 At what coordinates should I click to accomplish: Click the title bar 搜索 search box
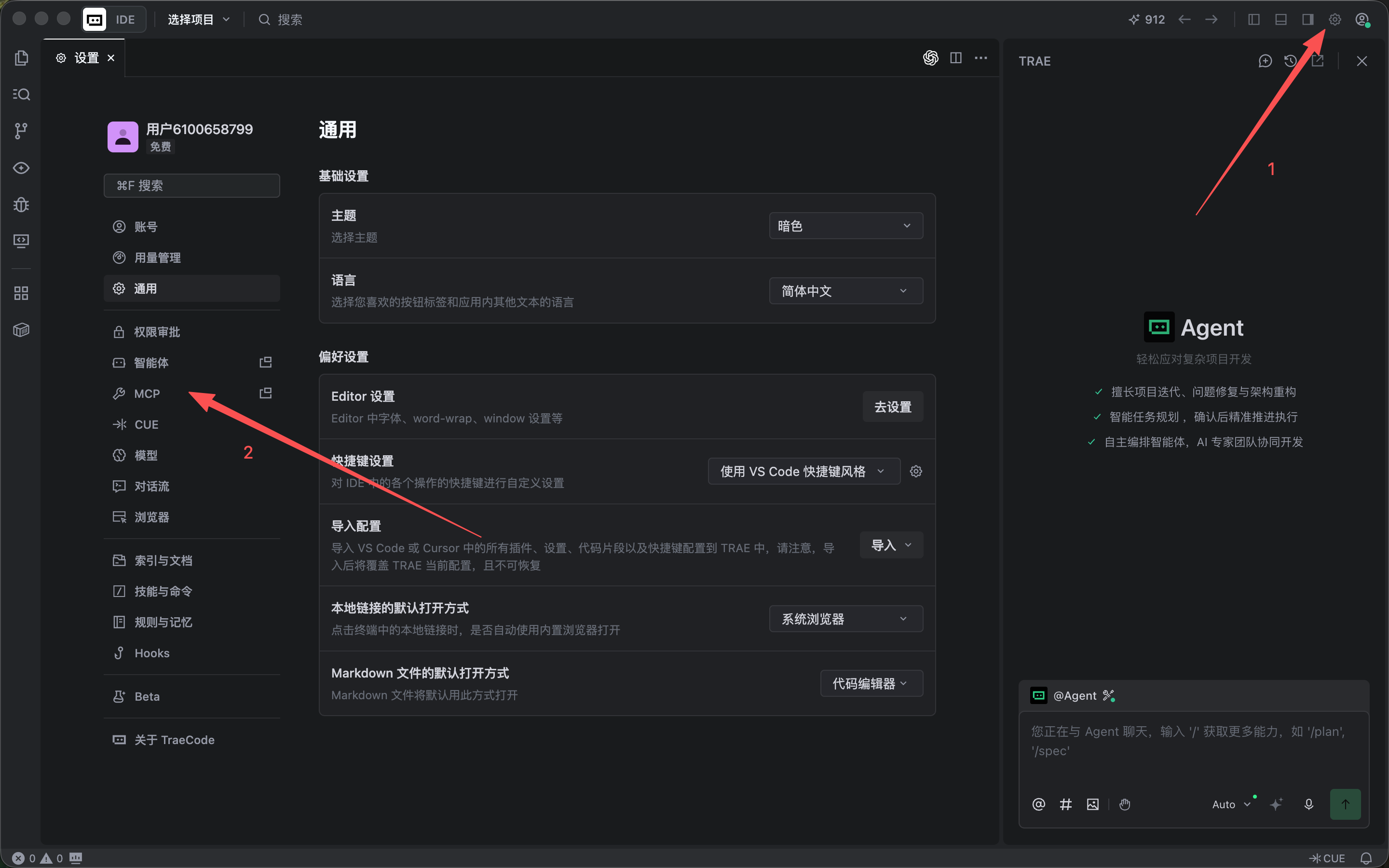tap(281, 19)
